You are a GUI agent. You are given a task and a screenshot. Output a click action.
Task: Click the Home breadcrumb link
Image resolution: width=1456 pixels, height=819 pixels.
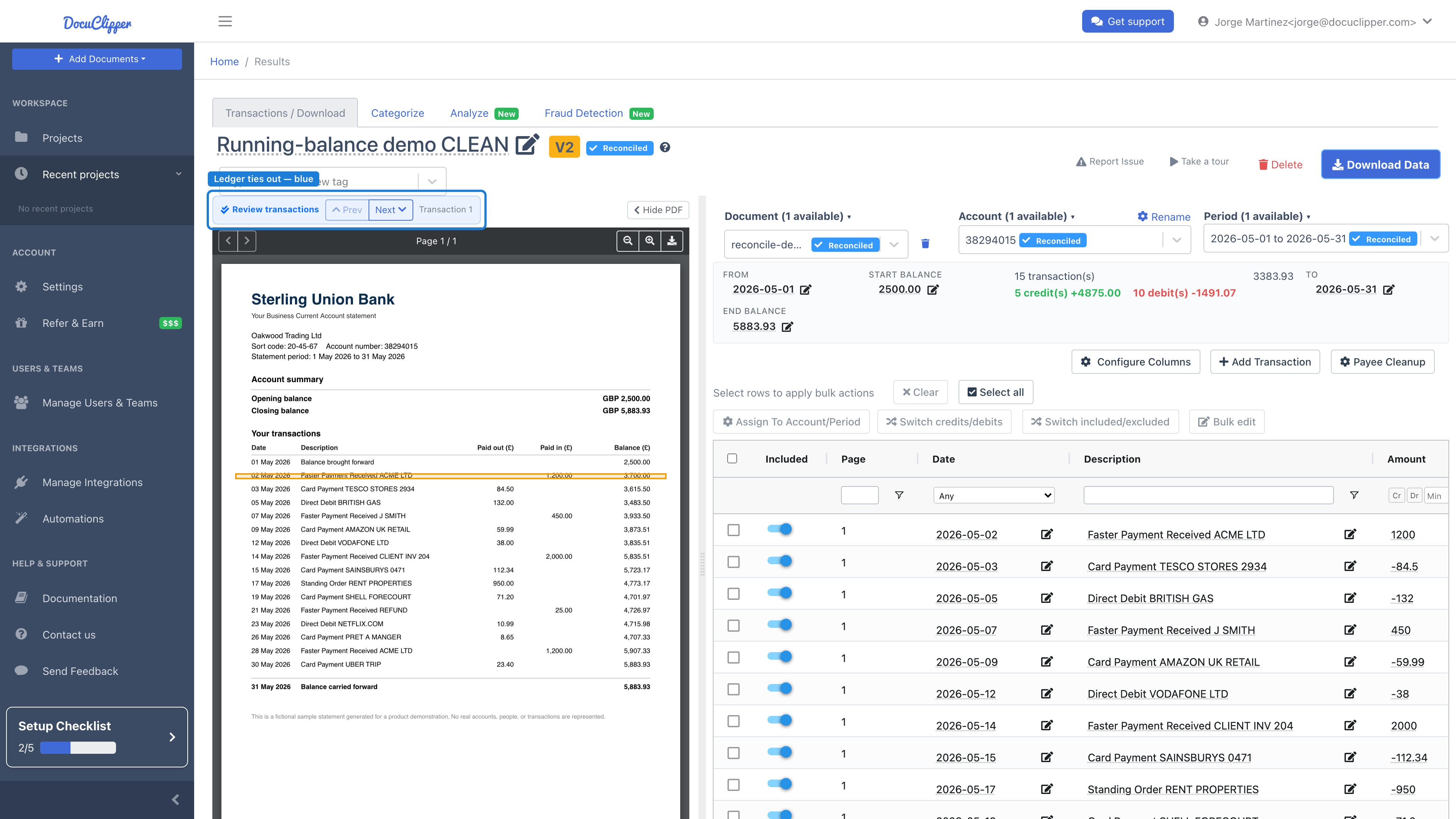pos(224,61)
